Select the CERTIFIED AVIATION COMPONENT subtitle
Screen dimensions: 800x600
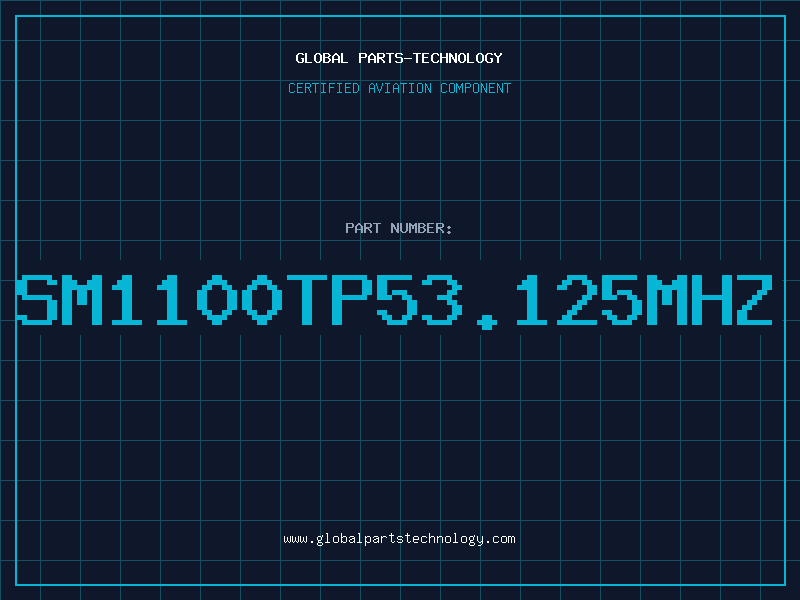pos(399,88)
